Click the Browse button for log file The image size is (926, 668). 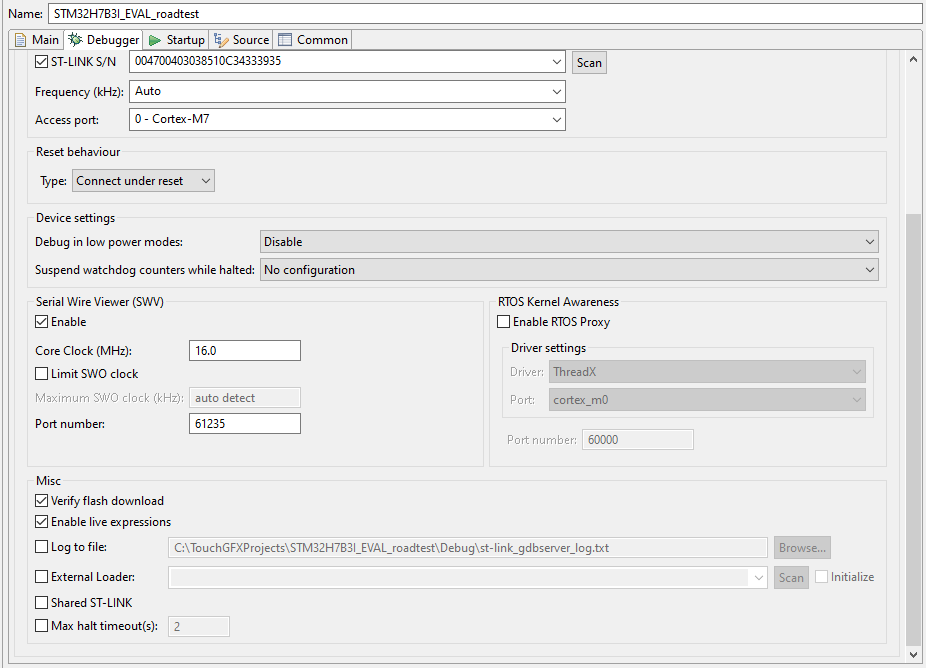(803, 548)
